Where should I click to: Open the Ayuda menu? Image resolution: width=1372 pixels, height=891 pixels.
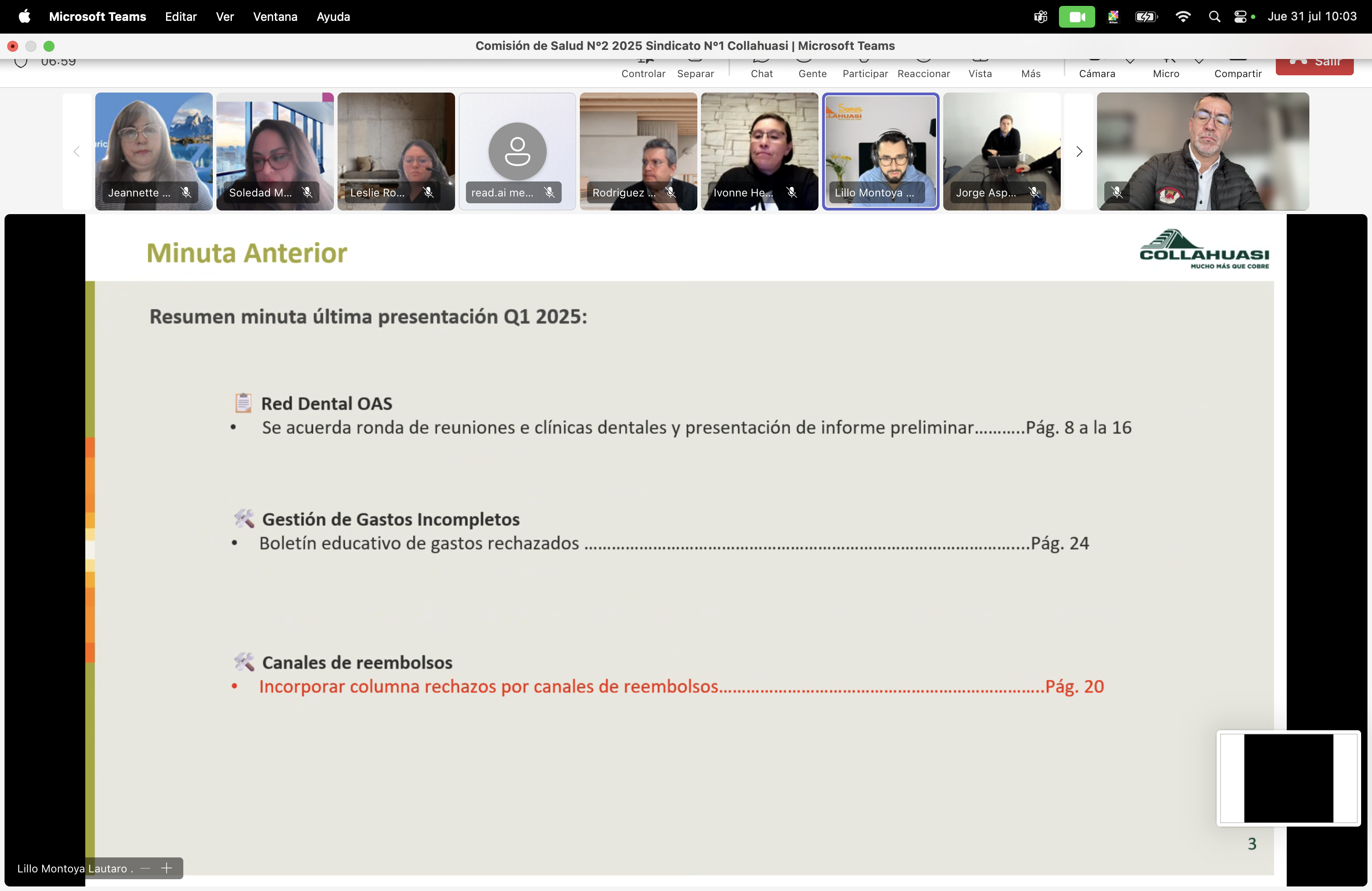pos(333,16)
